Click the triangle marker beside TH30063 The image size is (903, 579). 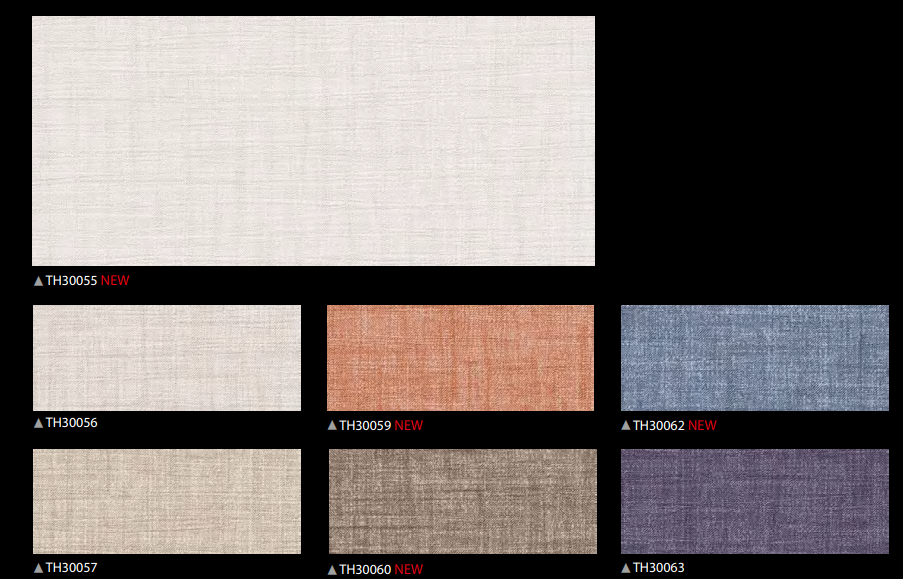(x=626, y=568)
